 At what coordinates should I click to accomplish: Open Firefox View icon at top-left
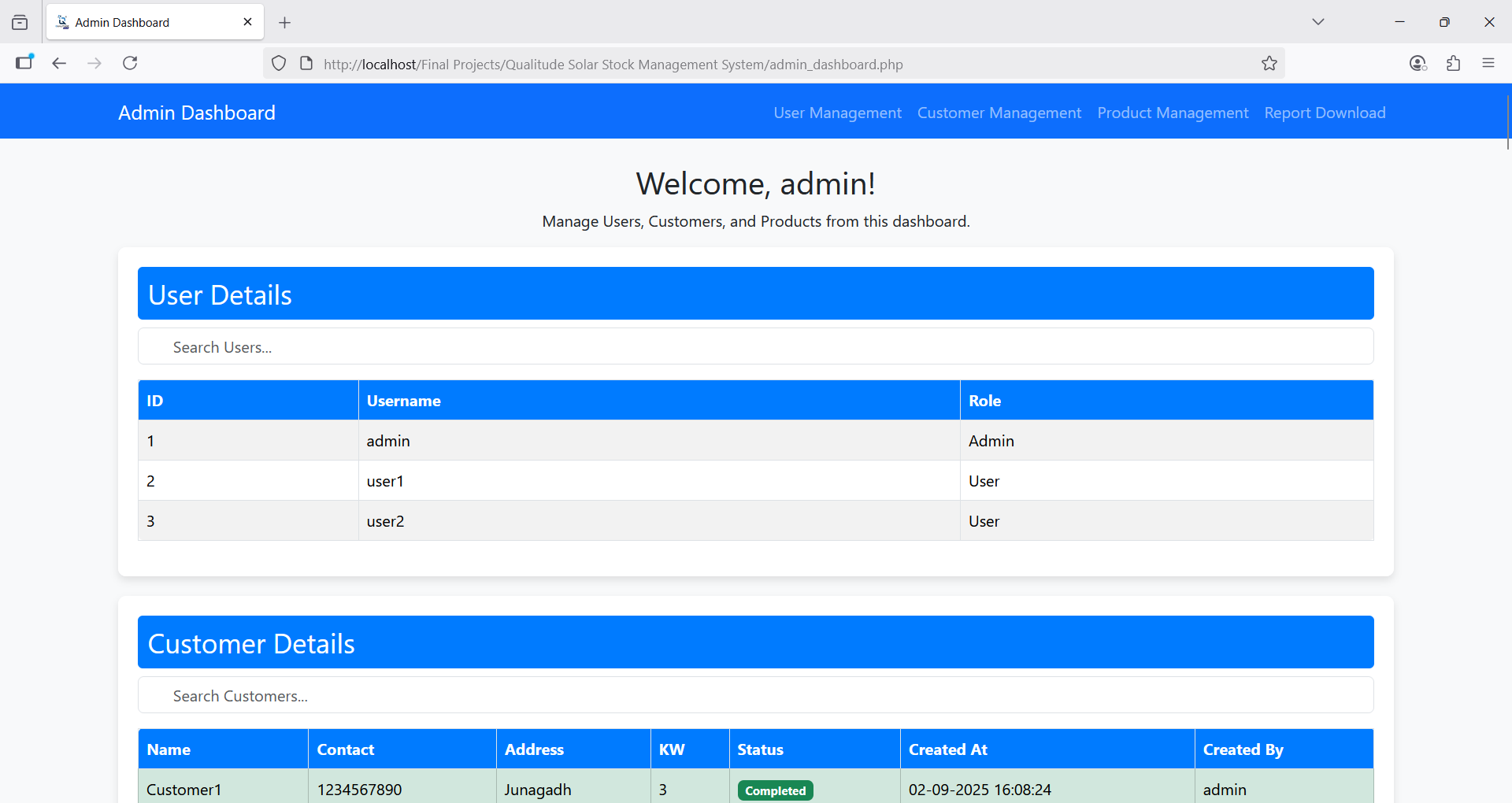(x=20, y=22)
